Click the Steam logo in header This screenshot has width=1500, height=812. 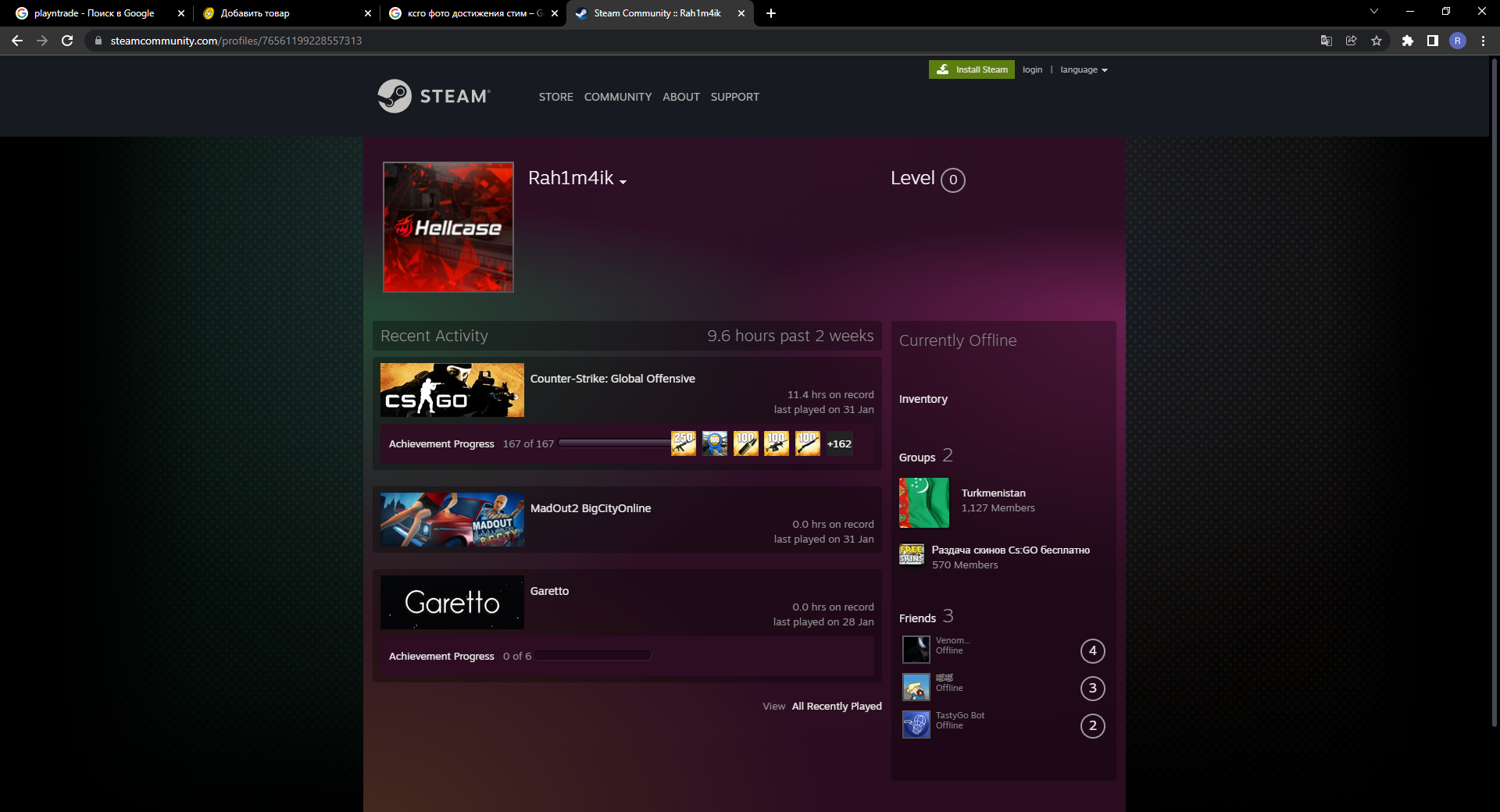(434, 96)
